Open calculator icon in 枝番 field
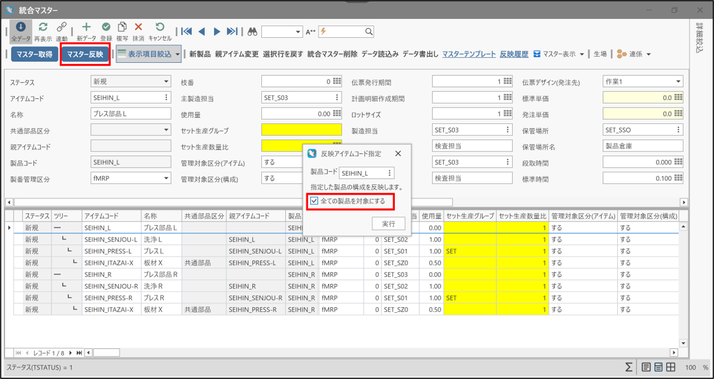714x379 pixels. point(337,82)
